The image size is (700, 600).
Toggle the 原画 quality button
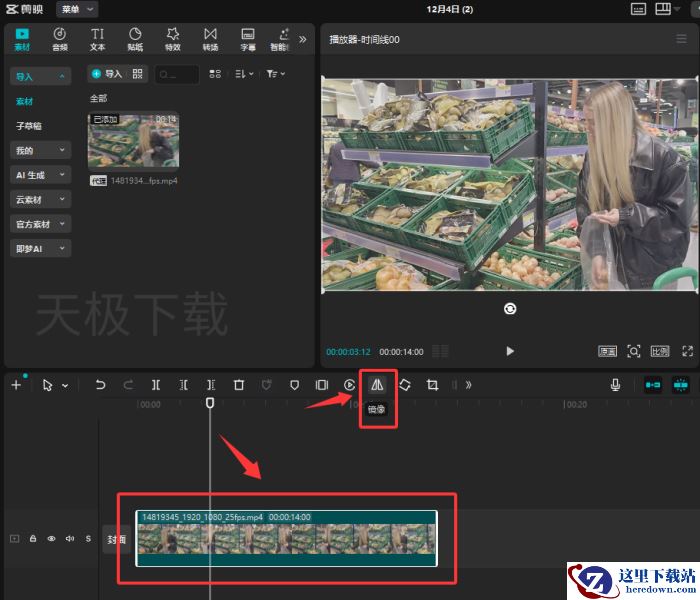607,351
